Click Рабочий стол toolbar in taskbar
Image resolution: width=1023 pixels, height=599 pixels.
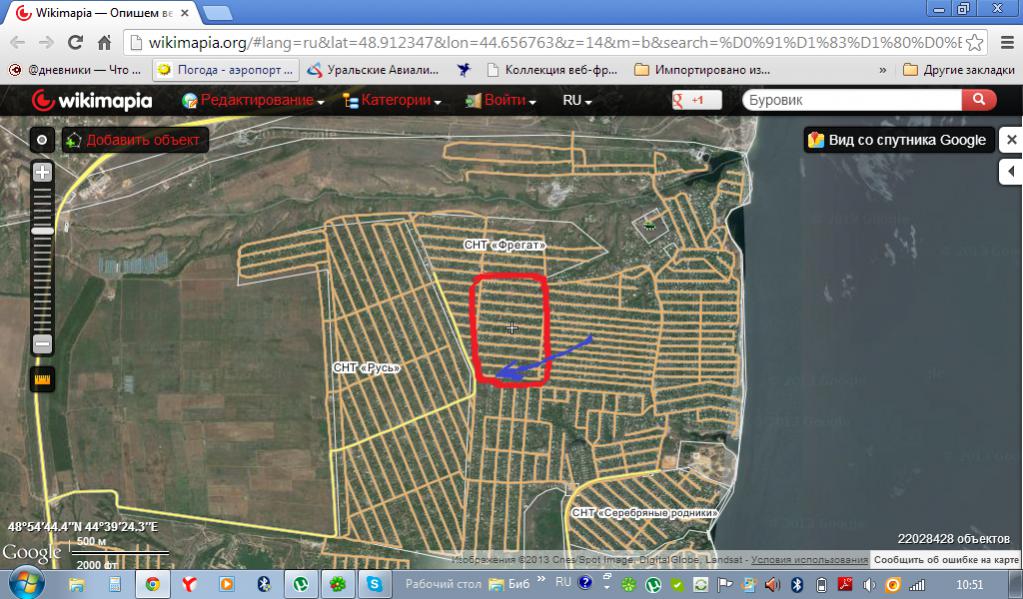[443, 584]
